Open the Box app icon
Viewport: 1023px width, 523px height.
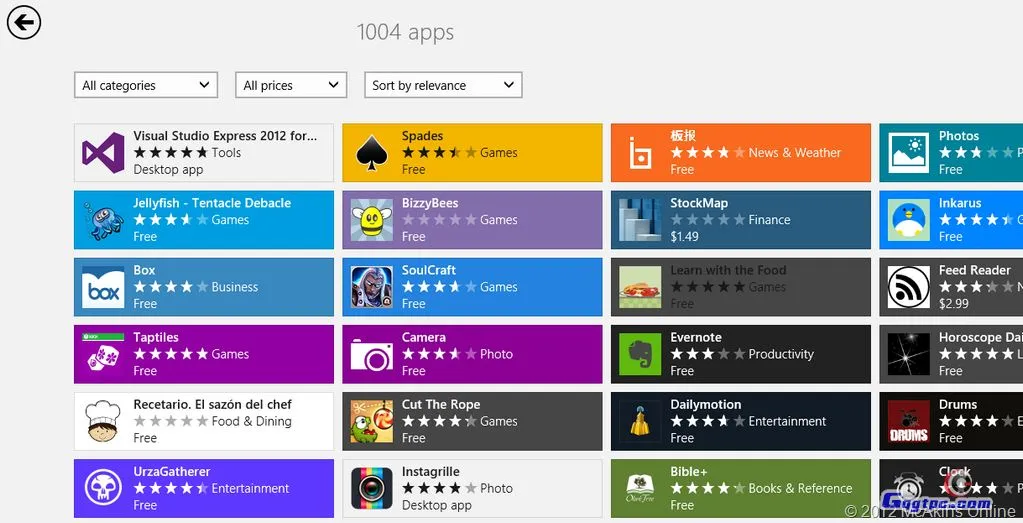tap(103, 287)
